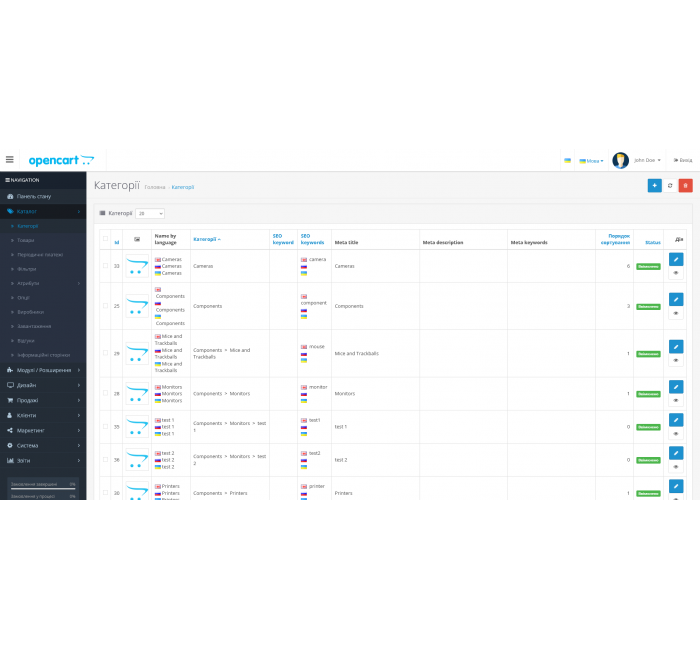Click the green status badge for Cameras

pos(648,267)
